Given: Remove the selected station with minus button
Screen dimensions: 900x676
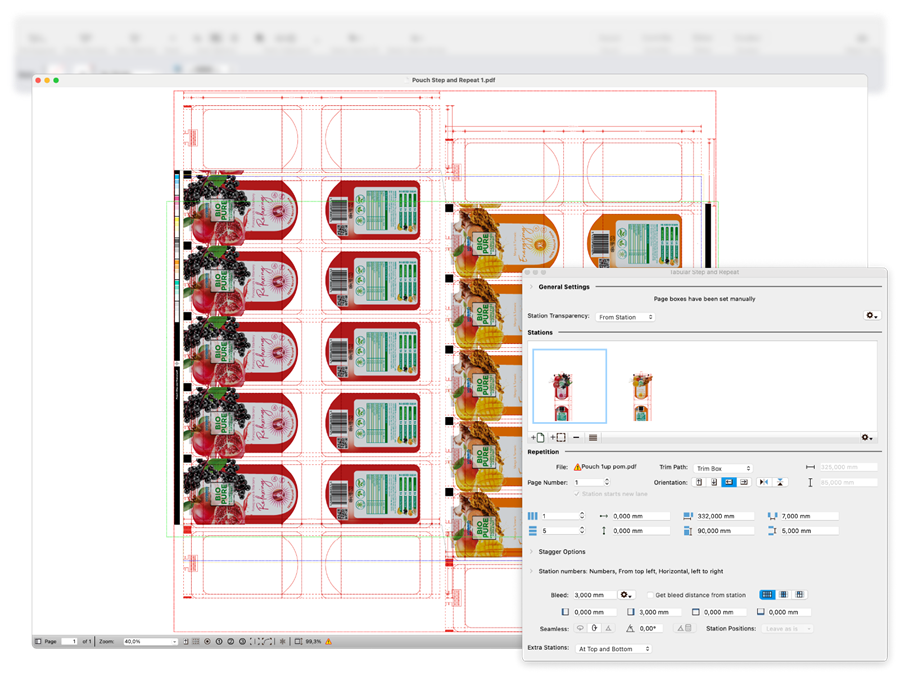Looking at the screenshot, I should [x=576, y=437].
